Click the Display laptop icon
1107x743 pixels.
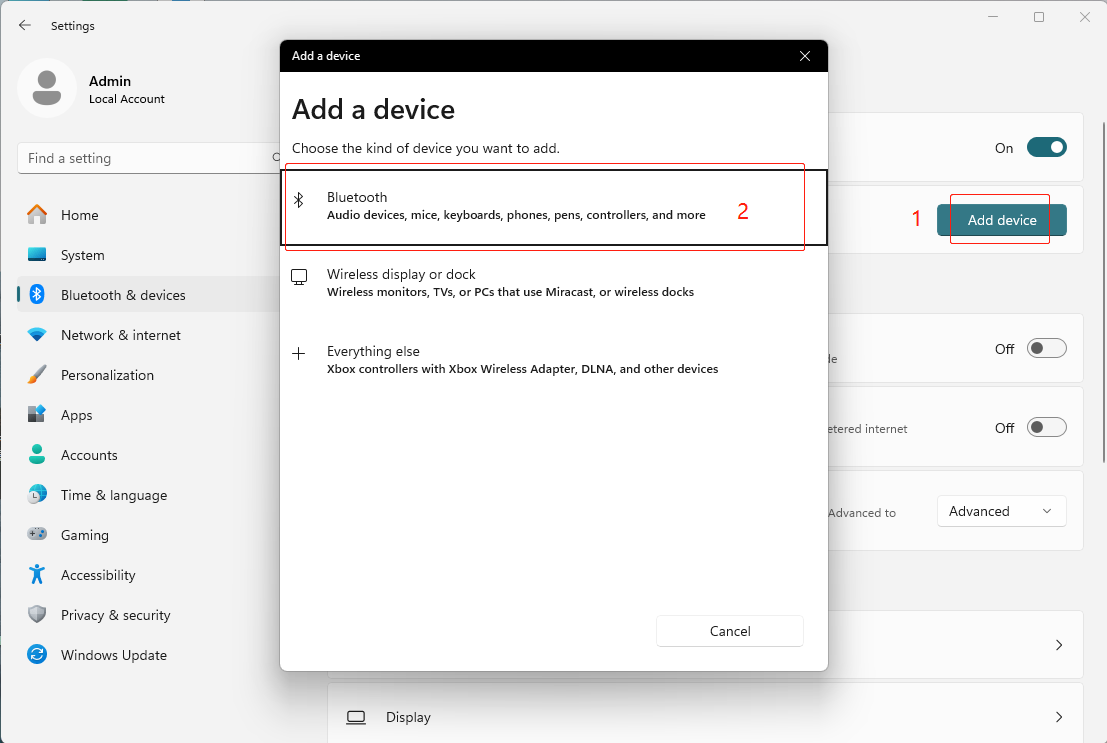pyautogui.click(x=356, y=718)
